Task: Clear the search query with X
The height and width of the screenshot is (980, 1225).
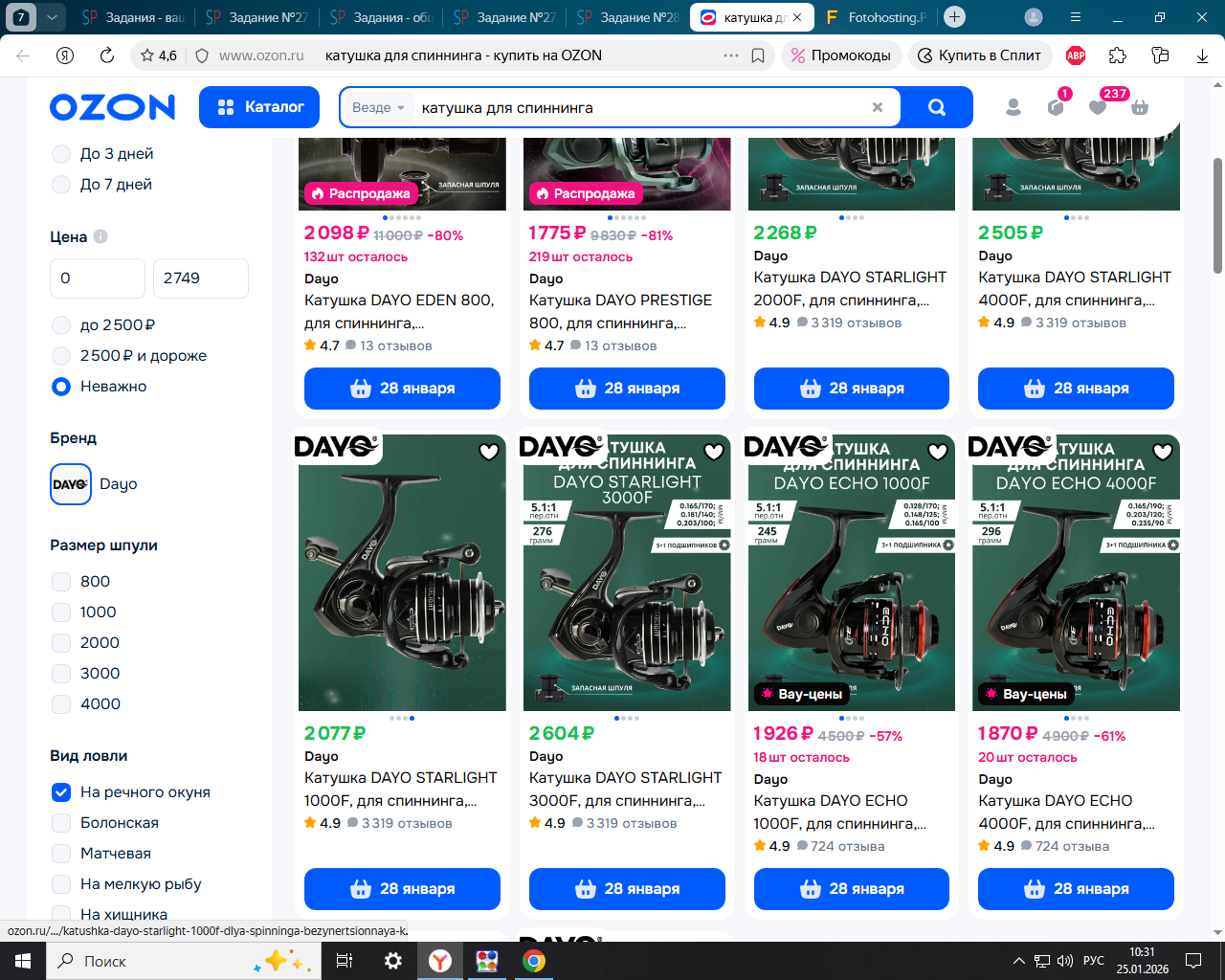Action: (x=878, y=108)
